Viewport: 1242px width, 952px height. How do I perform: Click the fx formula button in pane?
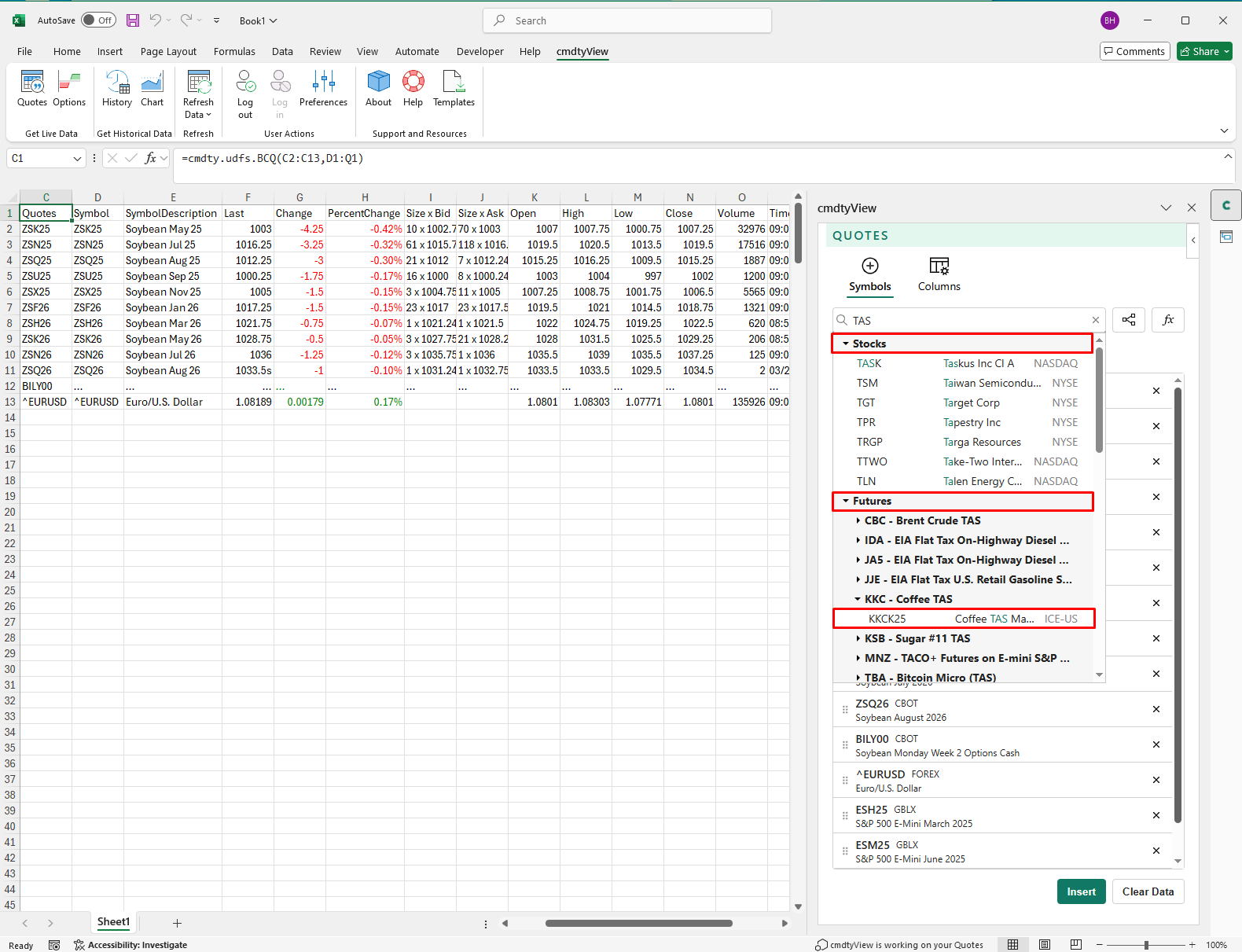point(1168,320)
